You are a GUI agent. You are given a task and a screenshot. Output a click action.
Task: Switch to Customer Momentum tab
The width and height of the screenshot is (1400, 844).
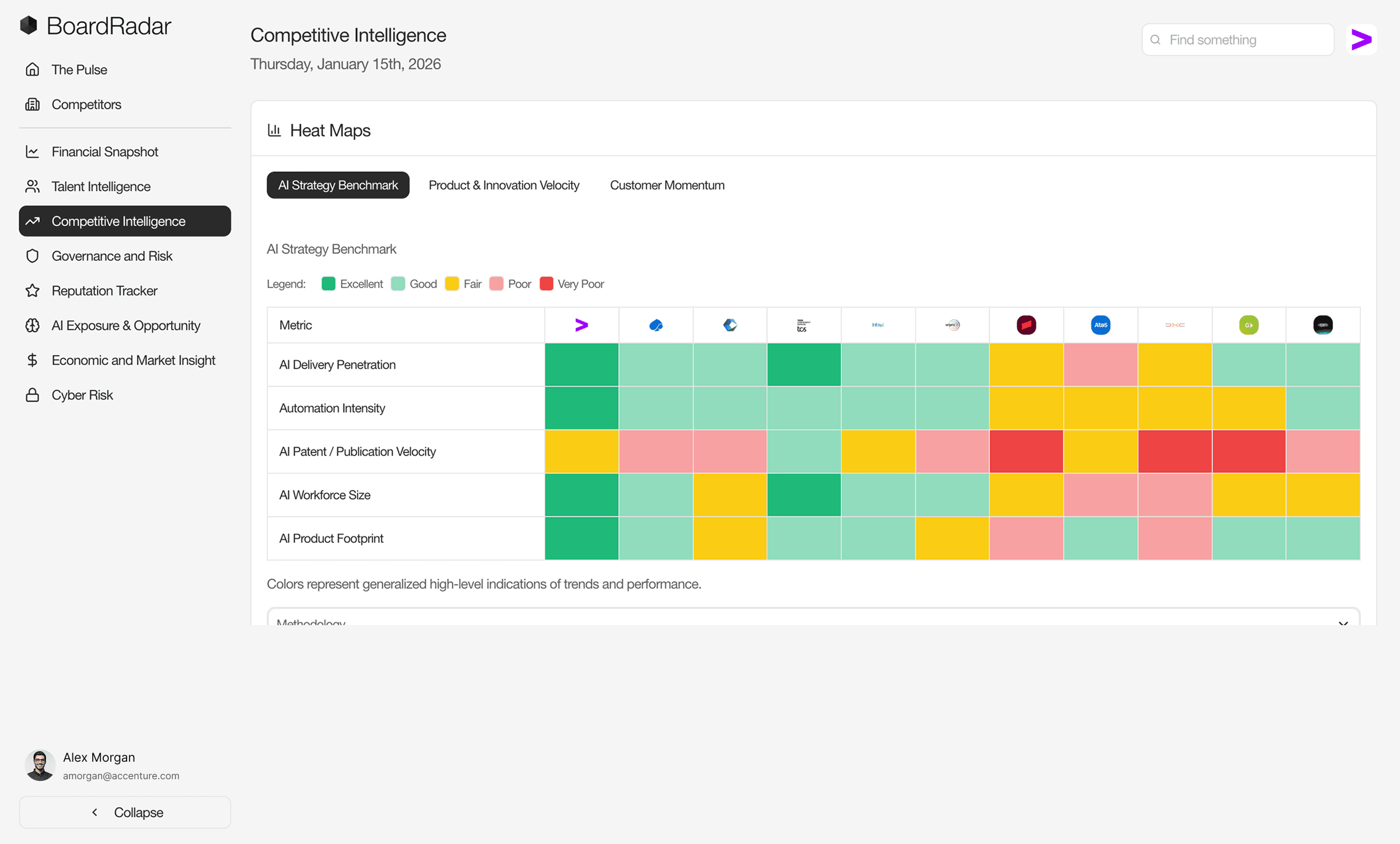(667, 185)
